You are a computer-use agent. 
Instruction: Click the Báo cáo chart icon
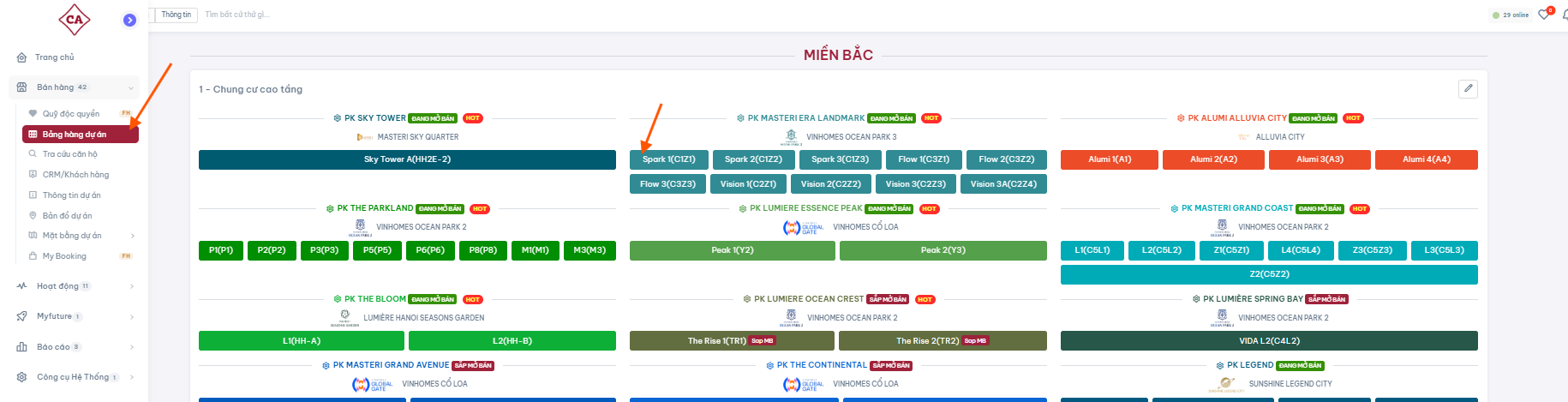[21, 347]
